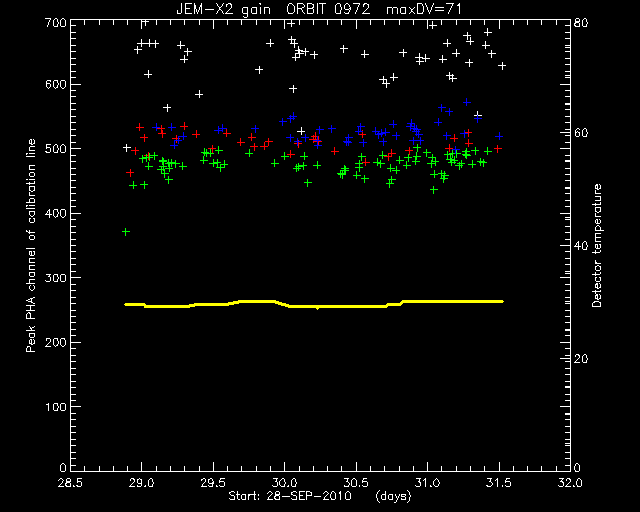Screen dimensions: 640x512
Task: Click the 100 tick label on left axis
Action: point(55,407)
